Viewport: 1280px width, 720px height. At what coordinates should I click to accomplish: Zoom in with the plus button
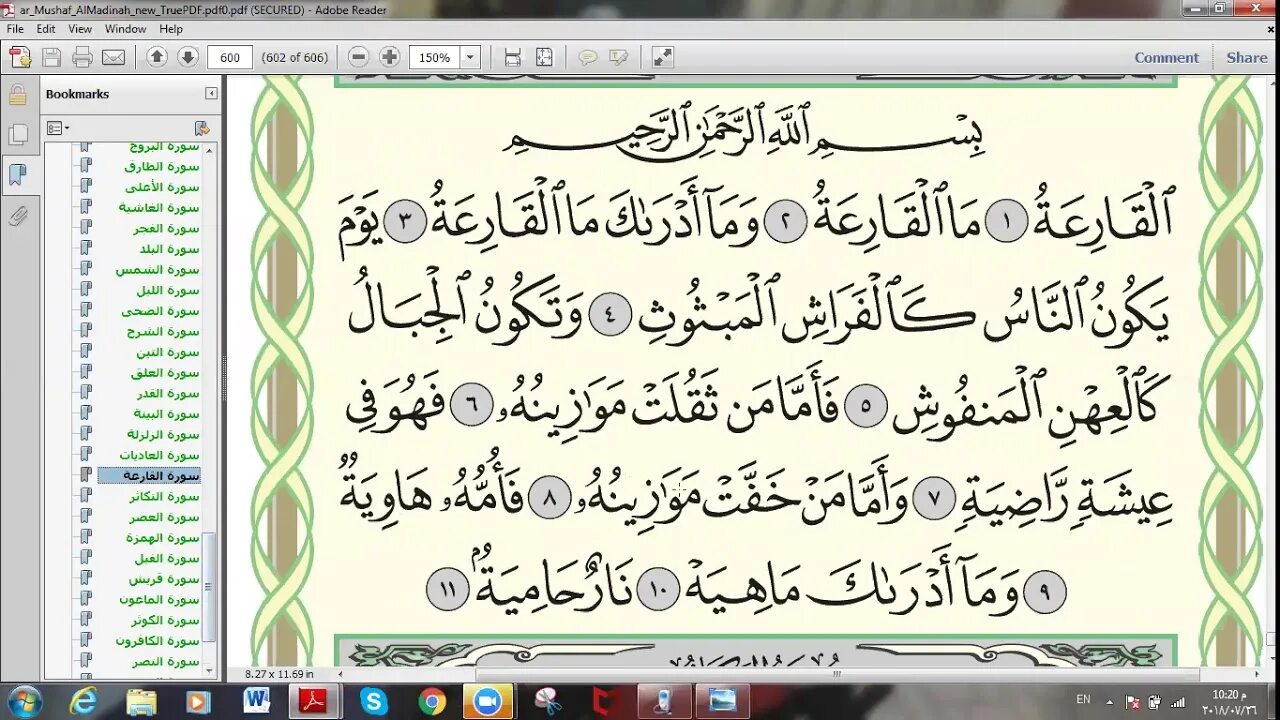tap(390, 57)
